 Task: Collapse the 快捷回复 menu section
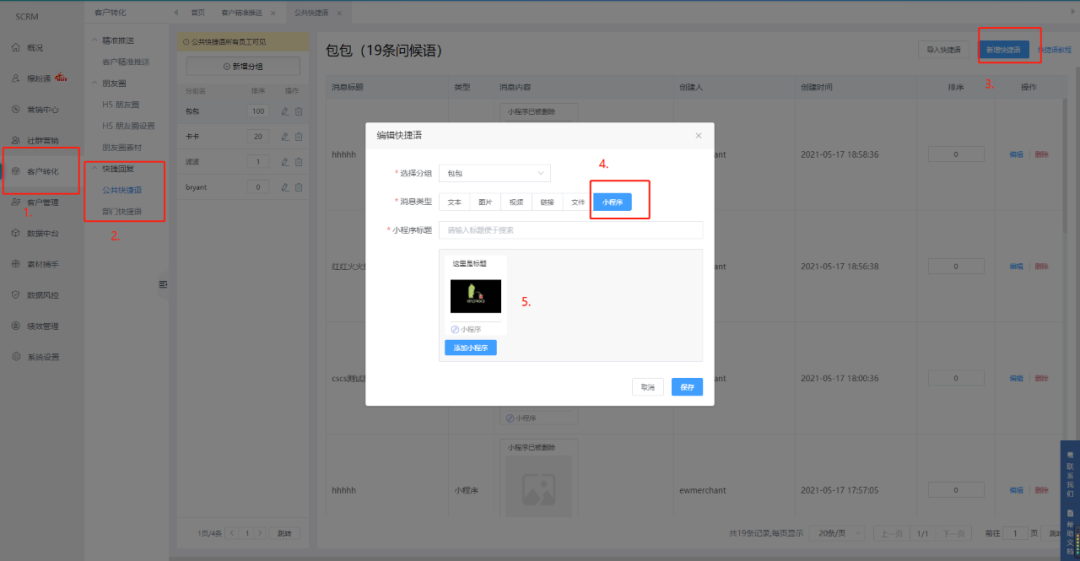pos(94,168)
